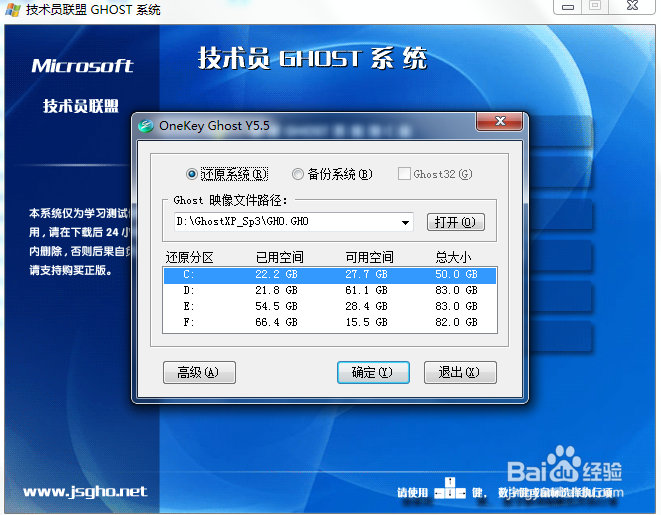This screenshot has width=661, height=515.
Task: Click the 22.2 GB used space value
Action: click(x=276, y=274)
